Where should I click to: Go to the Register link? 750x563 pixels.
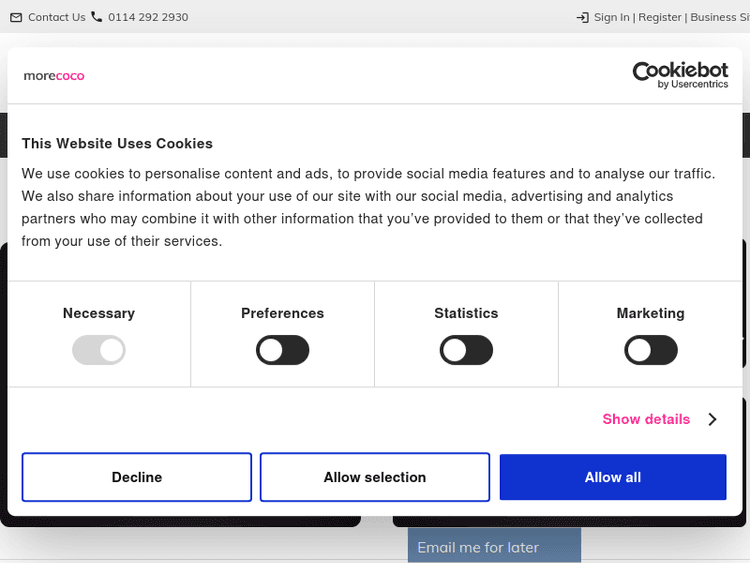[660, 17]
